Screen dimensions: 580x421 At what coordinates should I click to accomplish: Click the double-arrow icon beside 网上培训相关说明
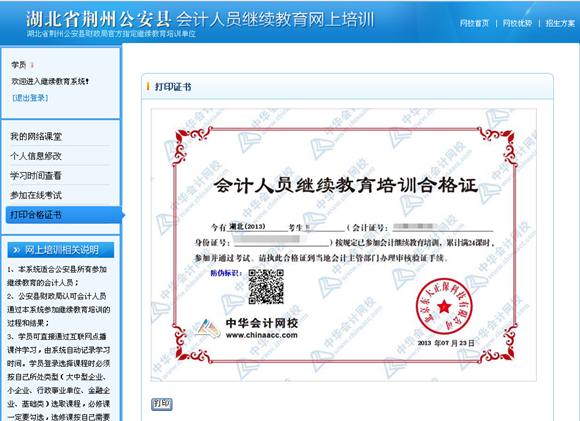[17, 250]
